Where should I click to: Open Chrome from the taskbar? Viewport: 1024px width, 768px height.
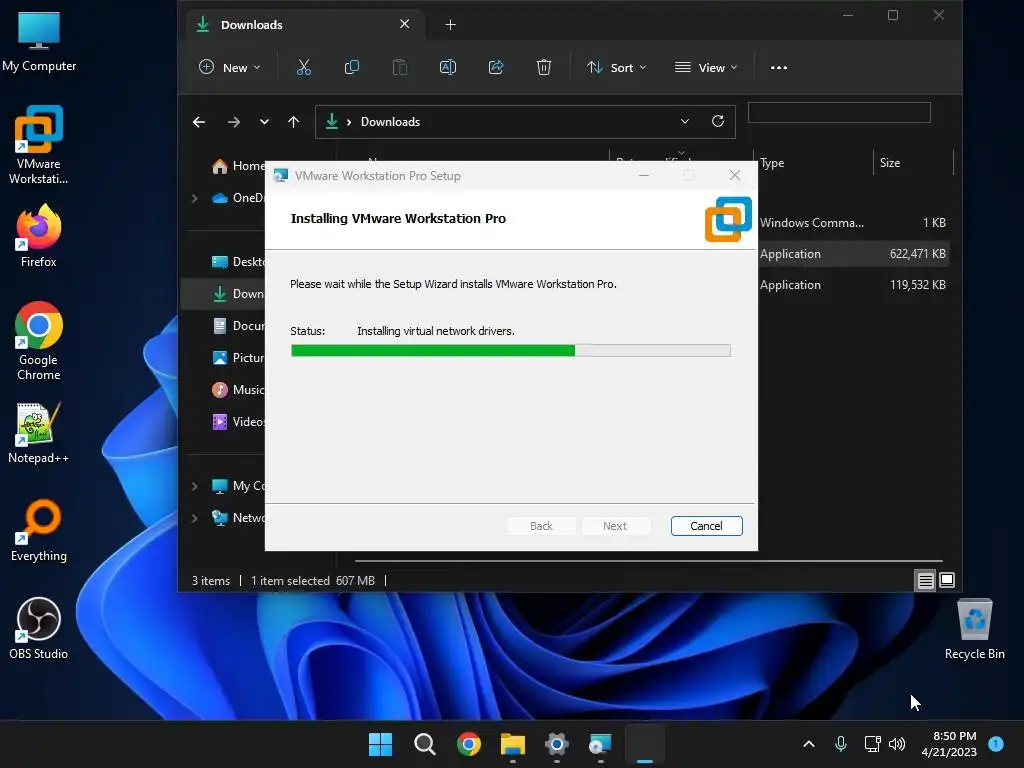pyautogui.click(x=468, y=744)
